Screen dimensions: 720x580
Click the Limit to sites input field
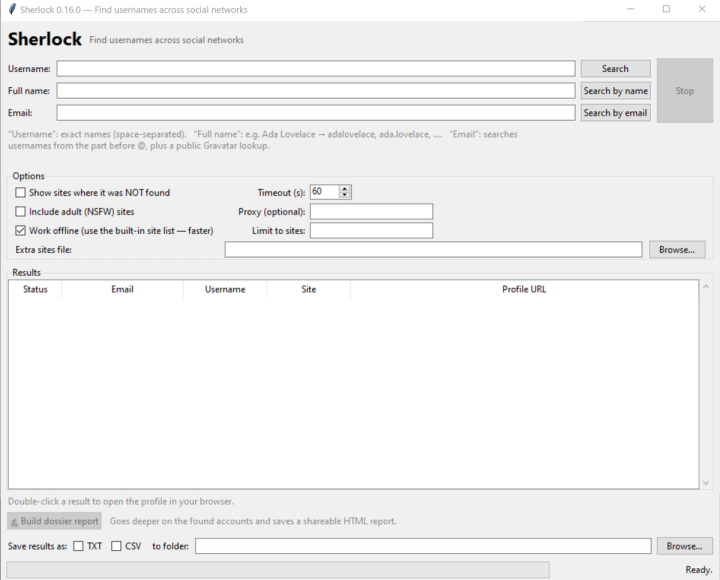[371, 231]
